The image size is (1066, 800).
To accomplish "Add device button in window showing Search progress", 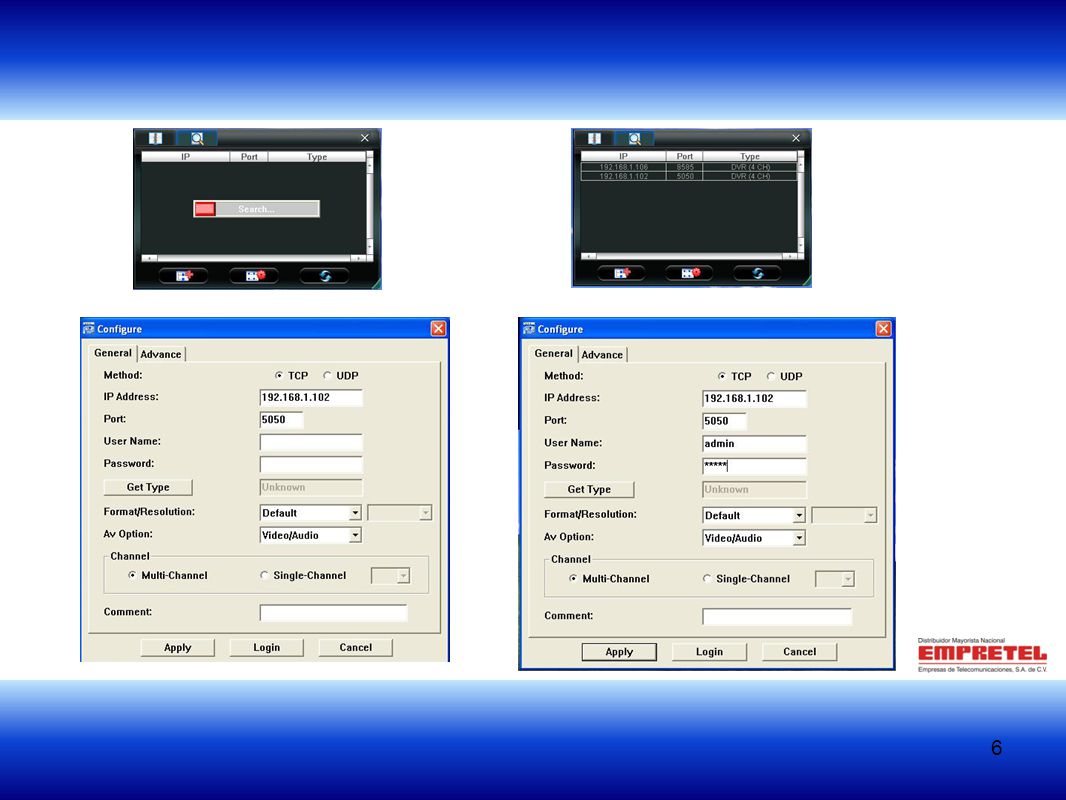I will 184,275.
